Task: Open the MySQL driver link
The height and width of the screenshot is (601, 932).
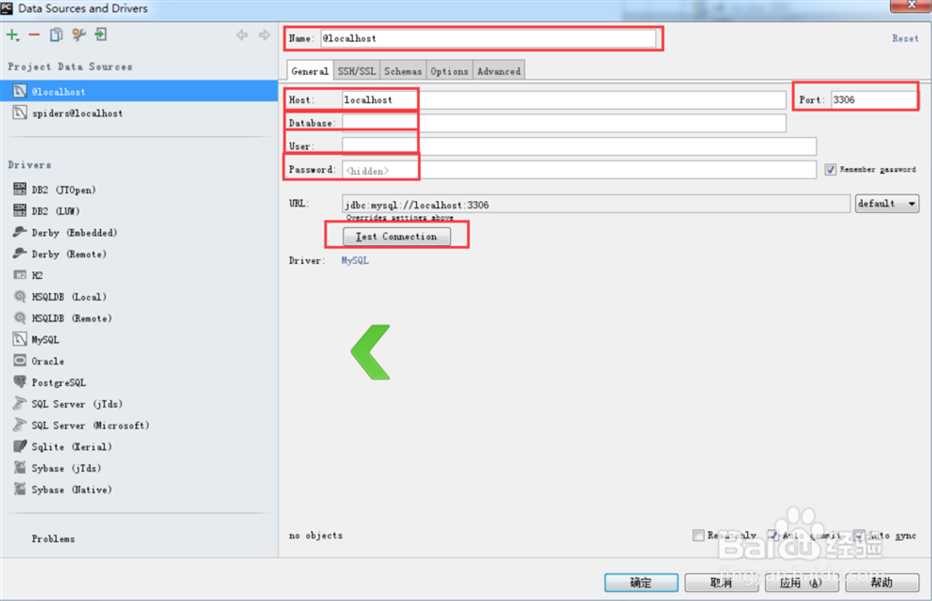Action: coord(355,260)
